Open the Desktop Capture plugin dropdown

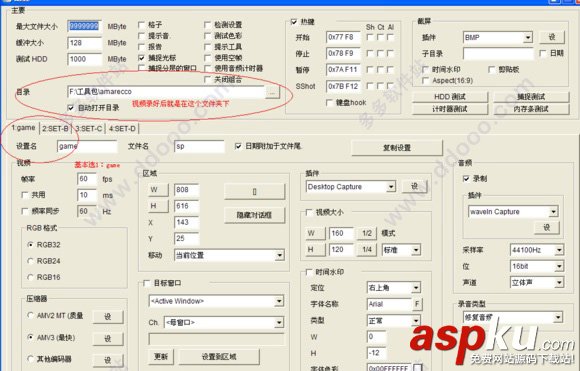point(391,187)
